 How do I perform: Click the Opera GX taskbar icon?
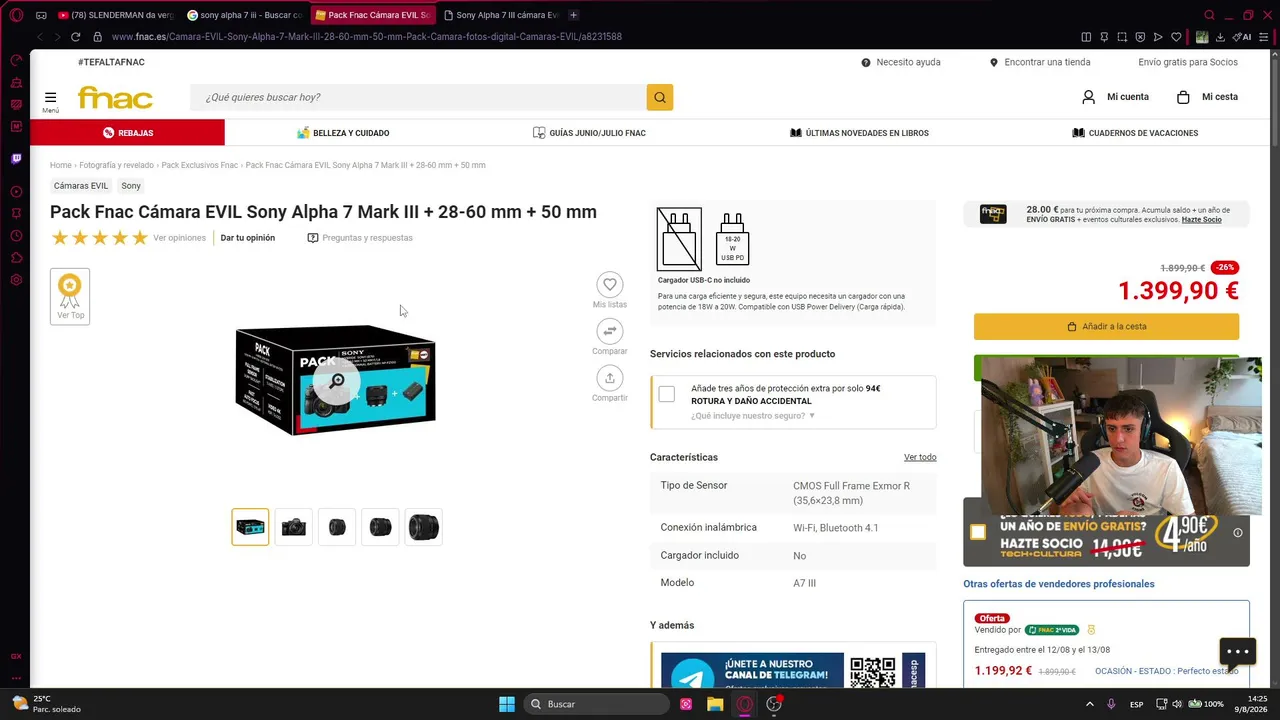coord(745,704)
